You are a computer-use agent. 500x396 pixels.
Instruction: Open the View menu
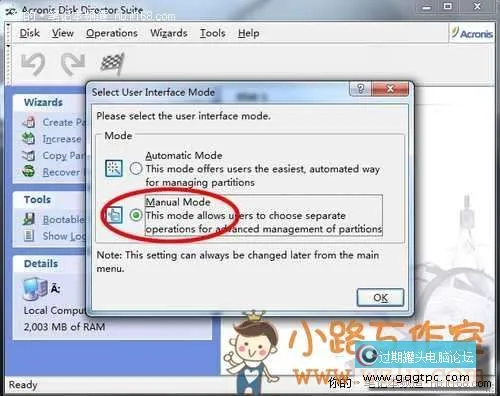click(x=63, y=33)
